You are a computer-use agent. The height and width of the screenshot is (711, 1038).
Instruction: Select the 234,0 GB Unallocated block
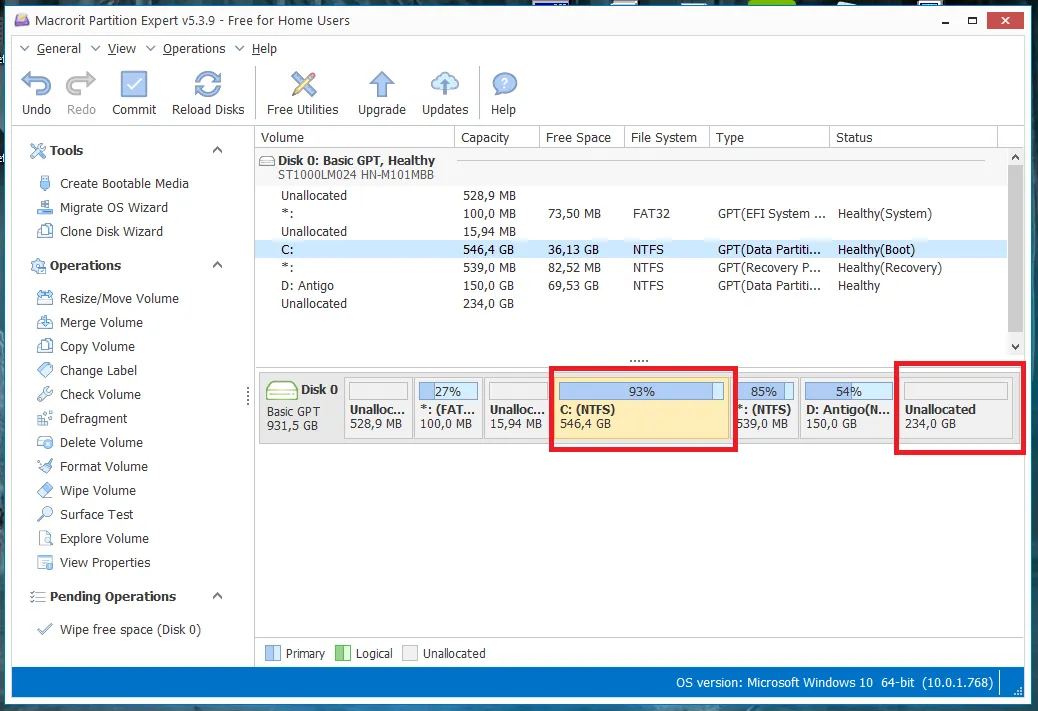coord(957,408)
